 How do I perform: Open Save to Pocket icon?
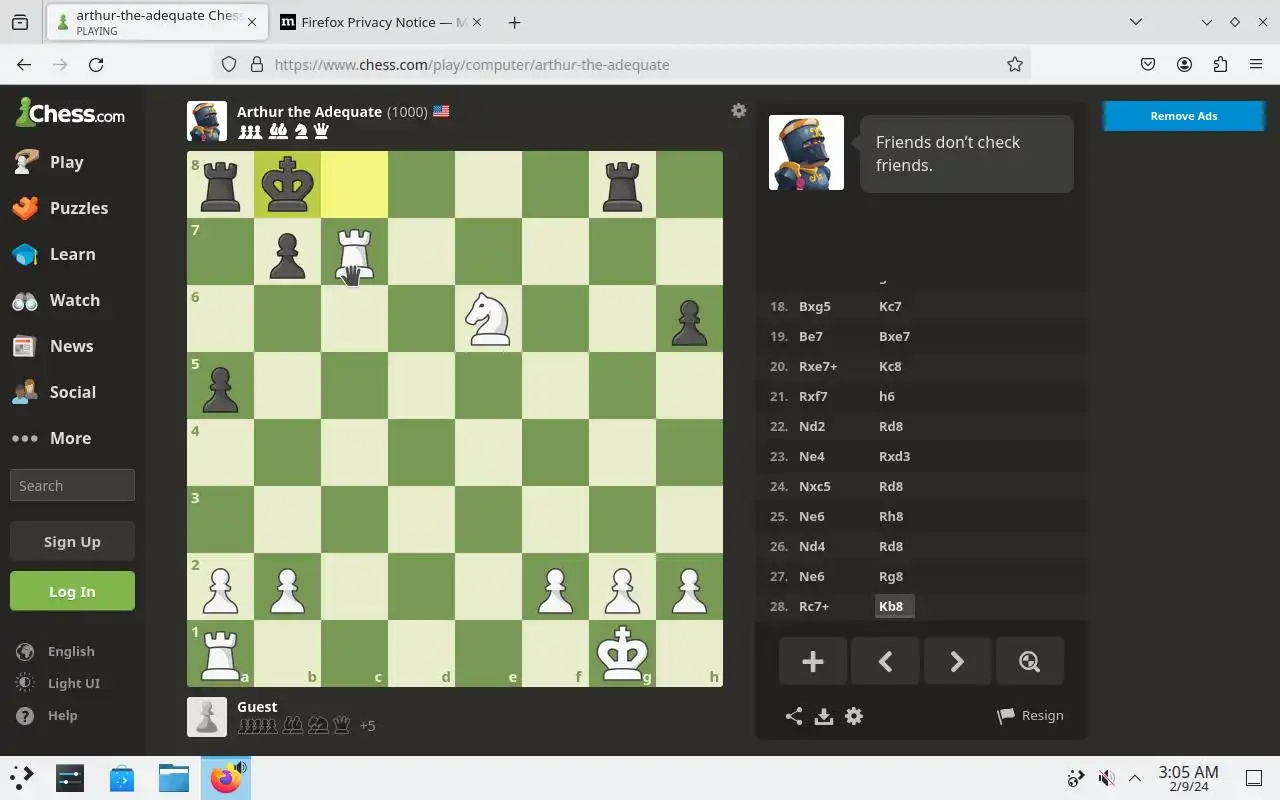click(1148, 64)
